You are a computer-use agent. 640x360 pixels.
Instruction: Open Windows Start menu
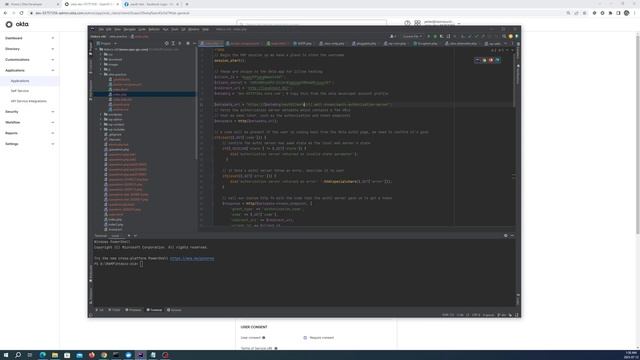point(6,355)
